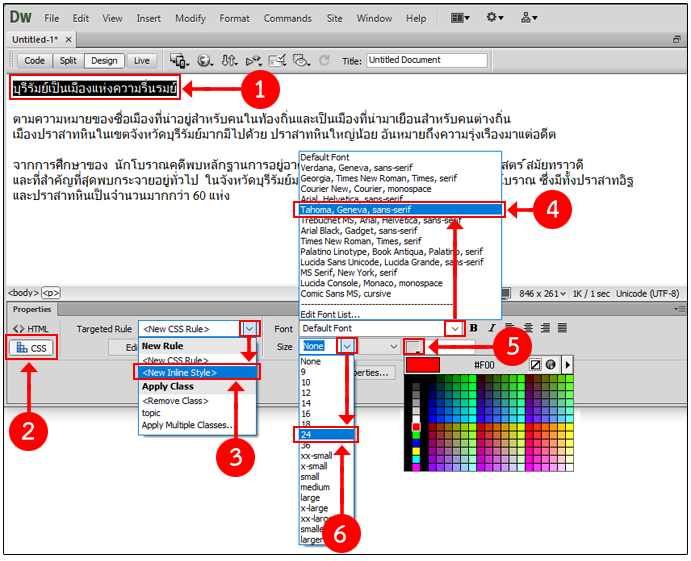Switch Properties panel to HTML mode
Screen dimensions: 691x561
33,328
